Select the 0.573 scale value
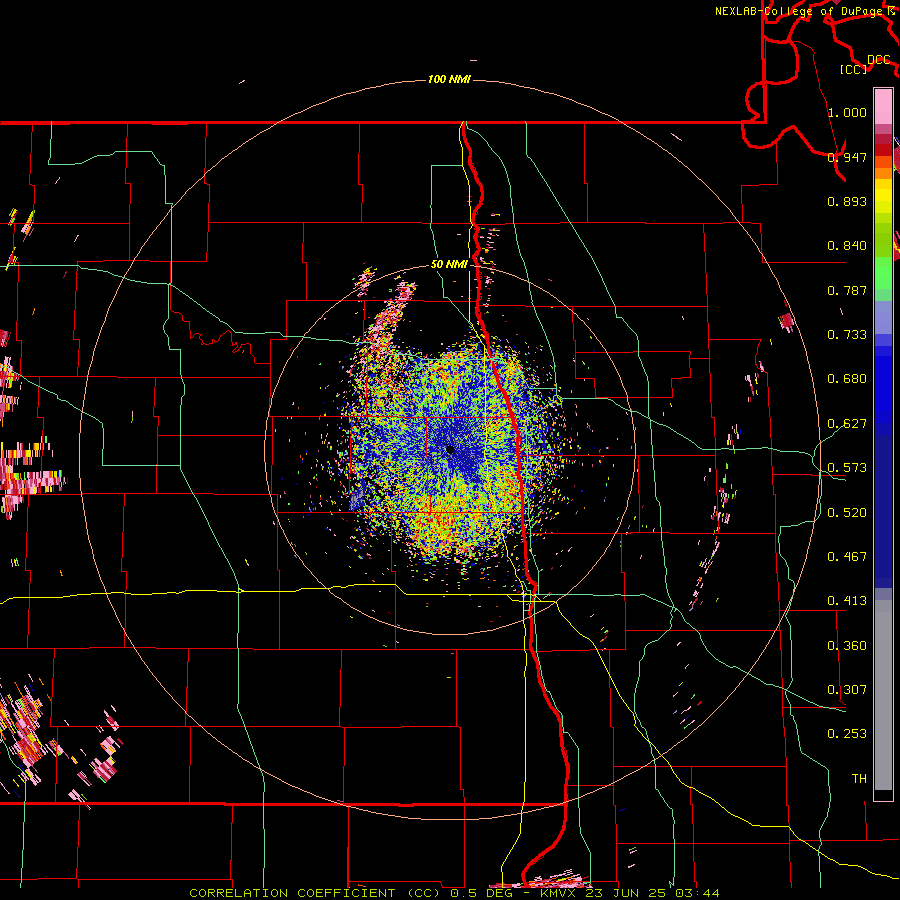900x900 pixels. (847, 468)
